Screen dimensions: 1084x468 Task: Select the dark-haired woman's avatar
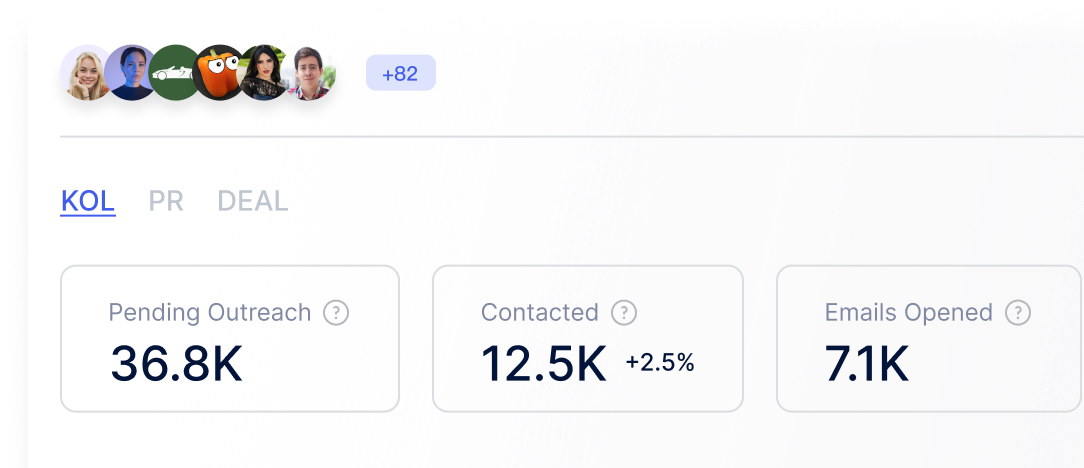coord(264,73)
